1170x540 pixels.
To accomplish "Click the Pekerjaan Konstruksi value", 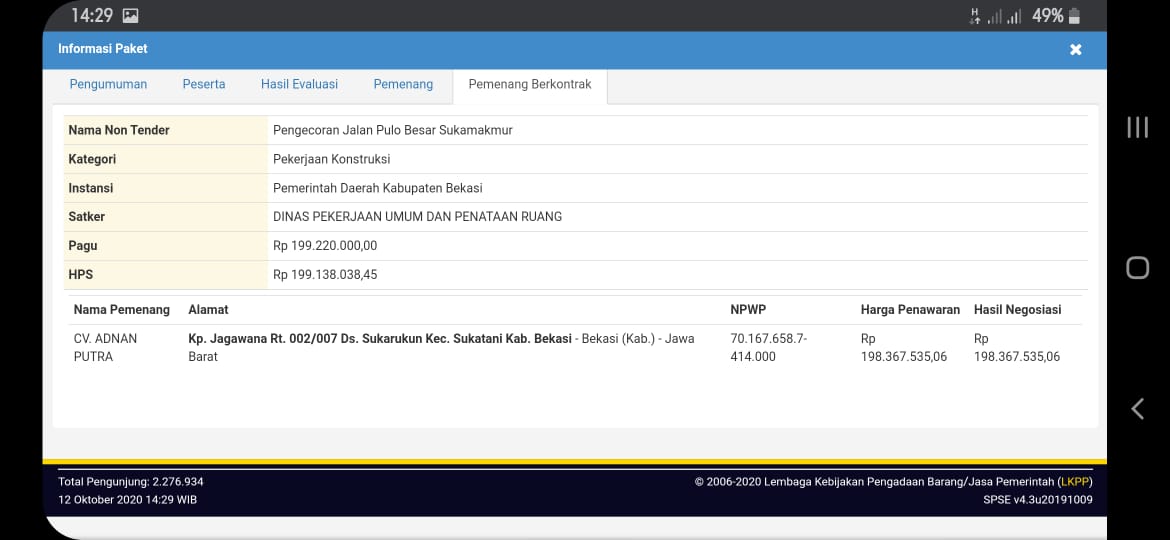I will tap(331, 159).
